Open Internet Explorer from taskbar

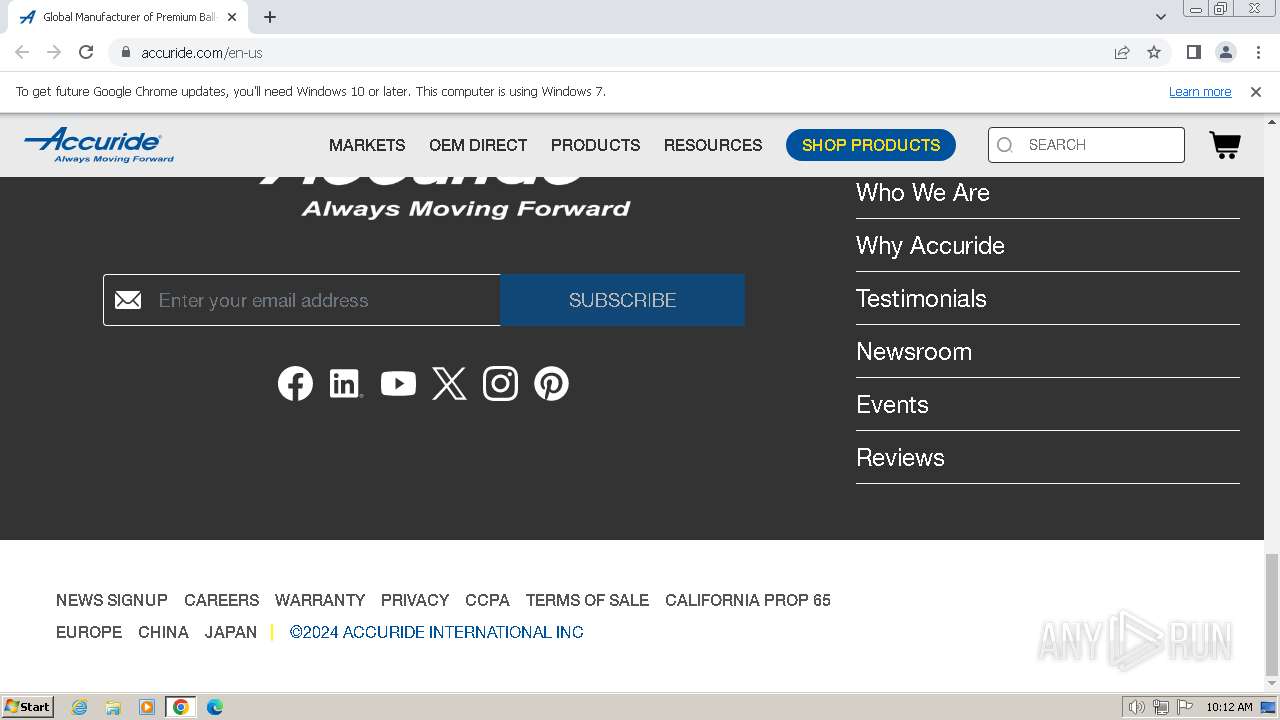80,707
